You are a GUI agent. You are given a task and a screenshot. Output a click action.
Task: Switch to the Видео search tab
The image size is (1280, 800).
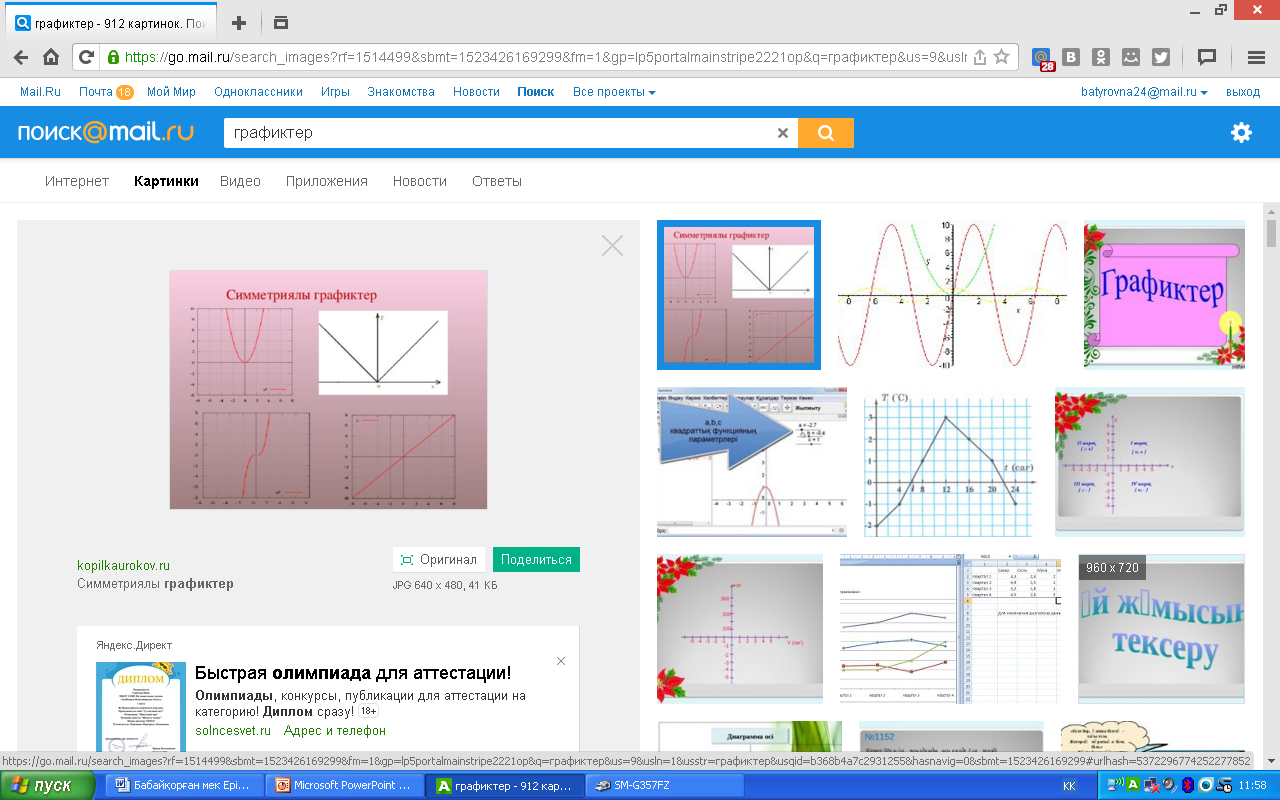point(240,181)
